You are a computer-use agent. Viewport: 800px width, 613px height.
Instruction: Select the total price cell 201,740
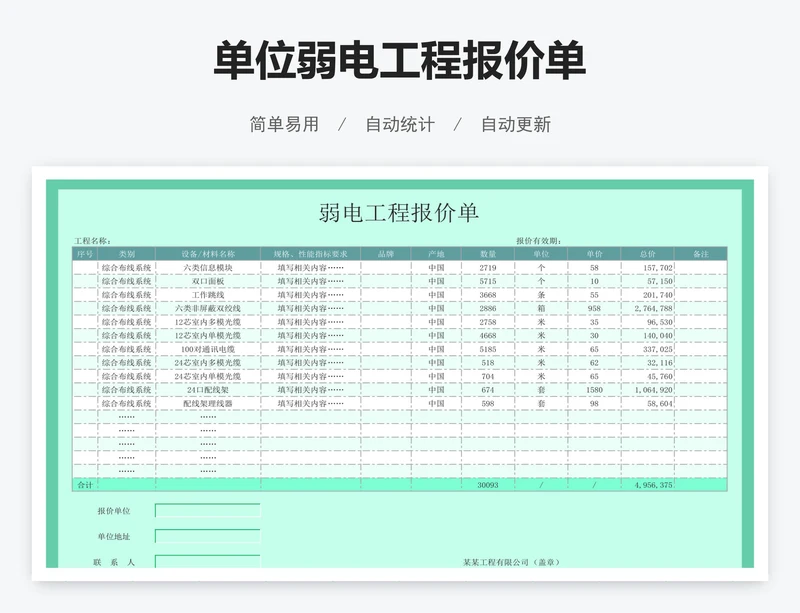point(647,295)
